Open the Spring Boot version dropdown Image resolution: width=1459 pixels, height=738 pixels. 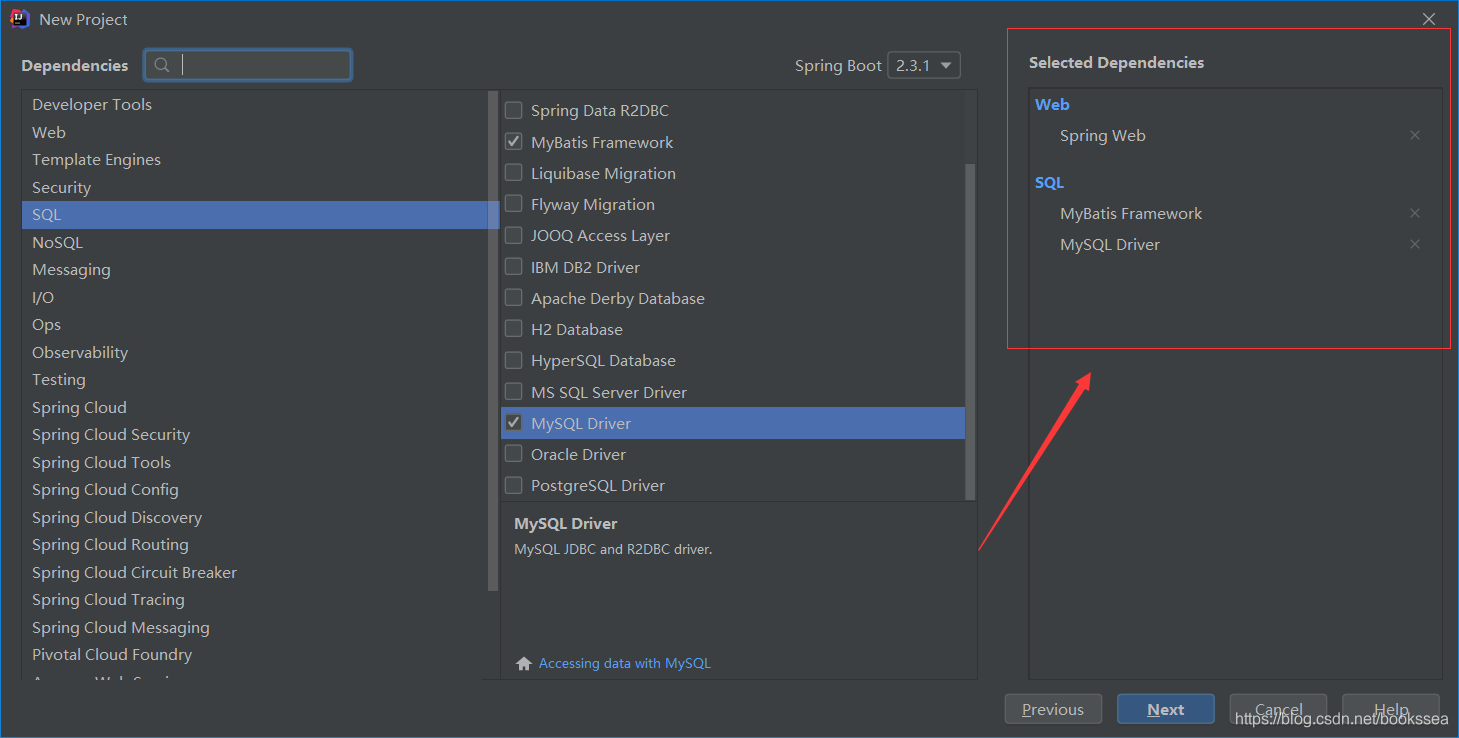[x=924, y=65]
